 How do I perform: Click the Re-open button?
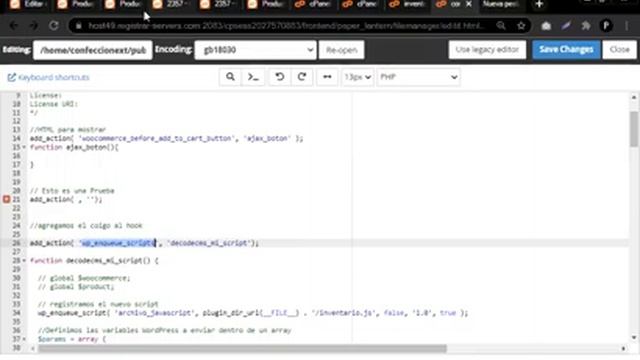pyautogui.click(x=342, y=50)
